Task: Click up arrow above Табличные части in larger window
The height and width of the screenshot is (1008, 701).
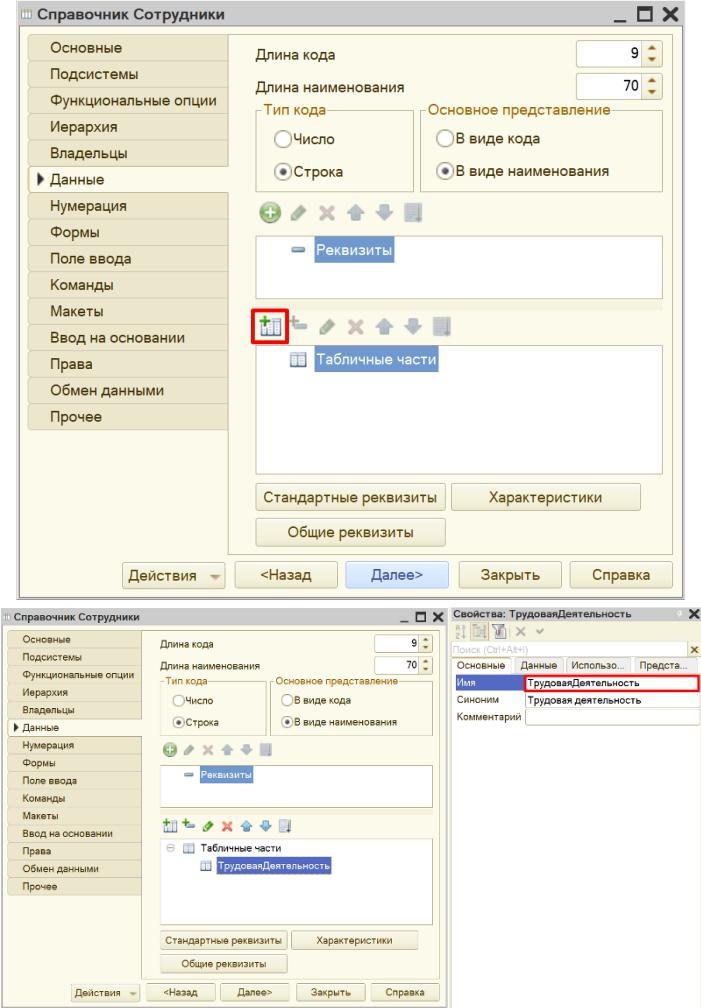Action: (384, 327)
